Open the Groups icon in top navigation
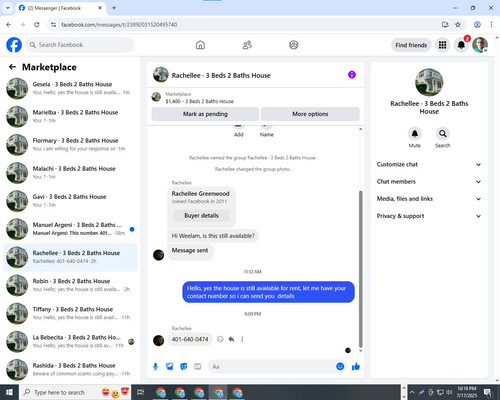 click(294, 45)
